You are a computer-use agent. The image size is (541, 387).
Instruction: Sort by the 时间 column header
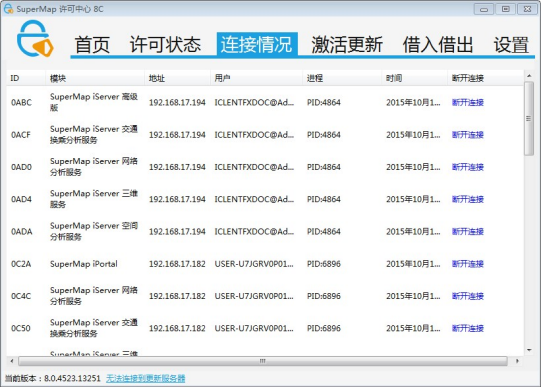coord(415,78)
